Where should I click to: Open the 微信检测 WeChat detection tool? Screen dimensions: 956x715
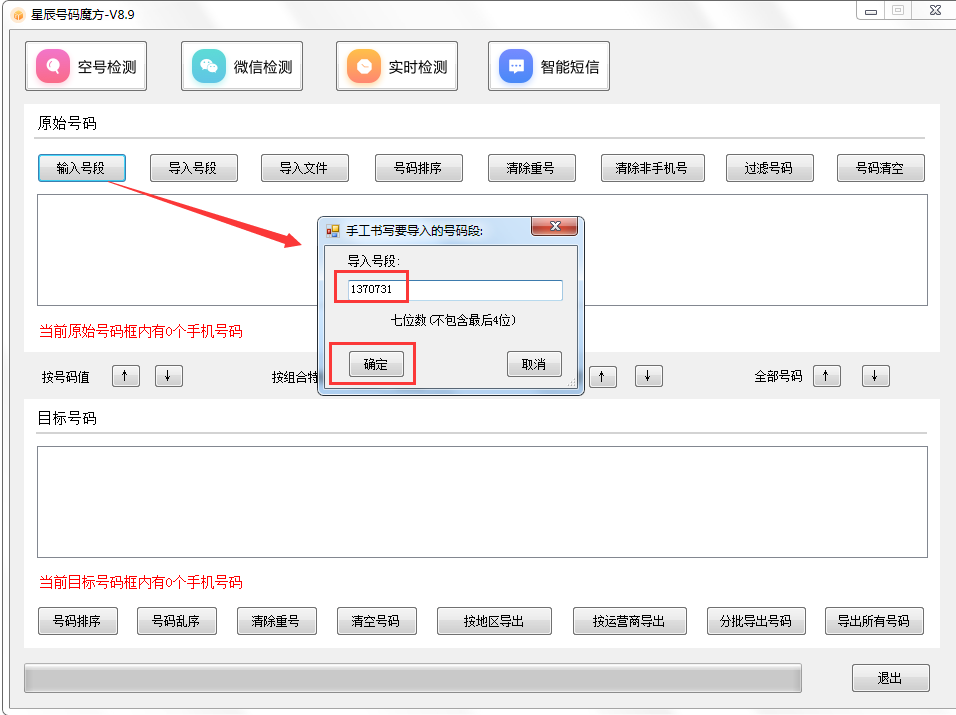click(x=241, y=65)
